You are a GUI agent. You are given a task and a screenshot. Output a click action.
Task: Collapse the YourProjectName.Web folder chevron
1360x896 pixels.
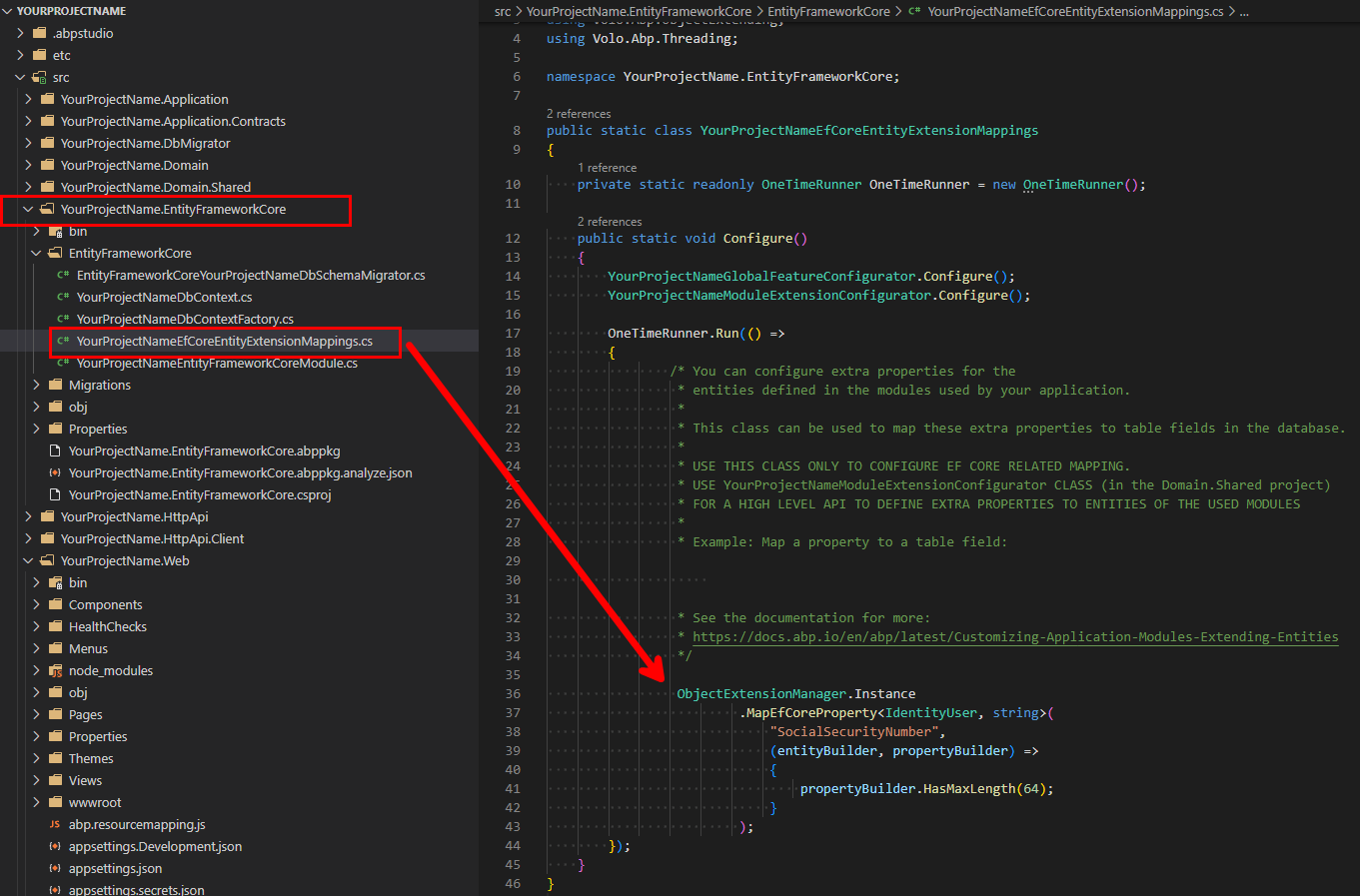(28, 561)
